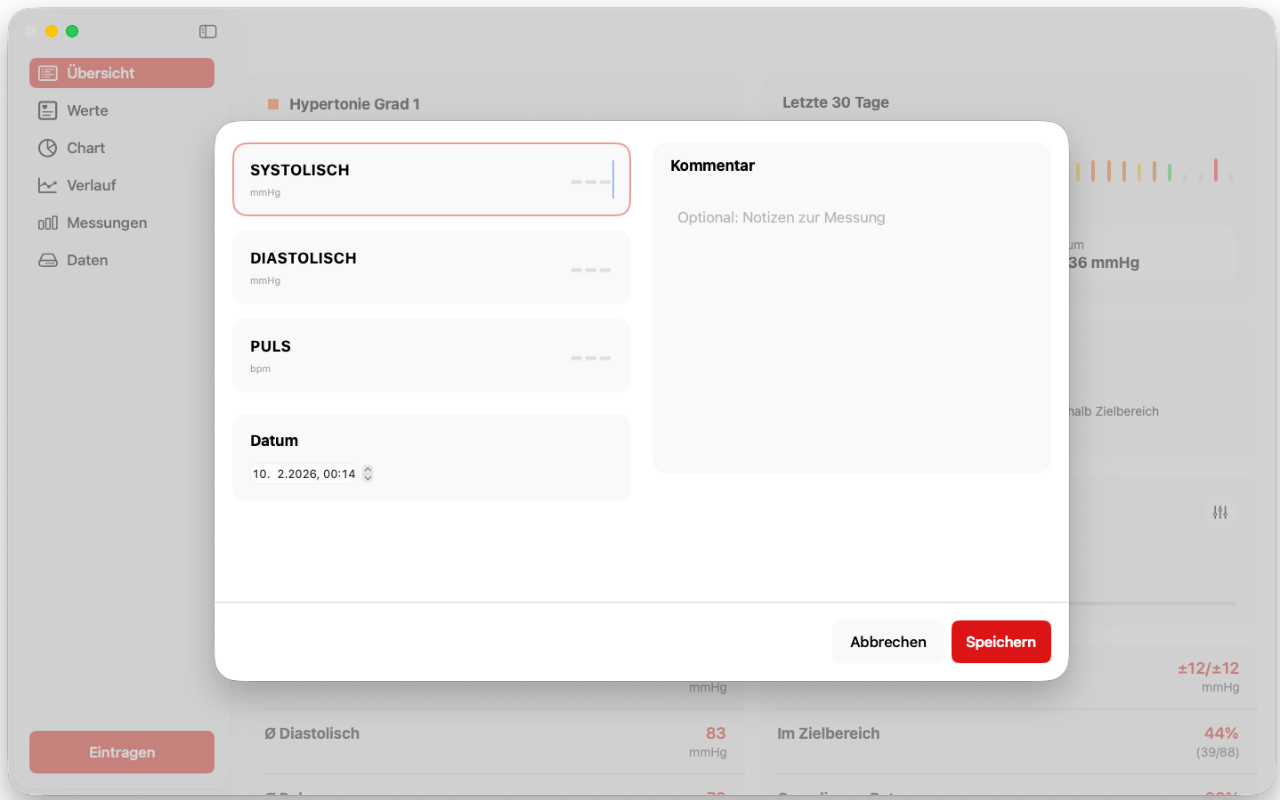1280x800 pixels.
Task: Click into the Kommentar notes area
Action: tap(850, 330)
